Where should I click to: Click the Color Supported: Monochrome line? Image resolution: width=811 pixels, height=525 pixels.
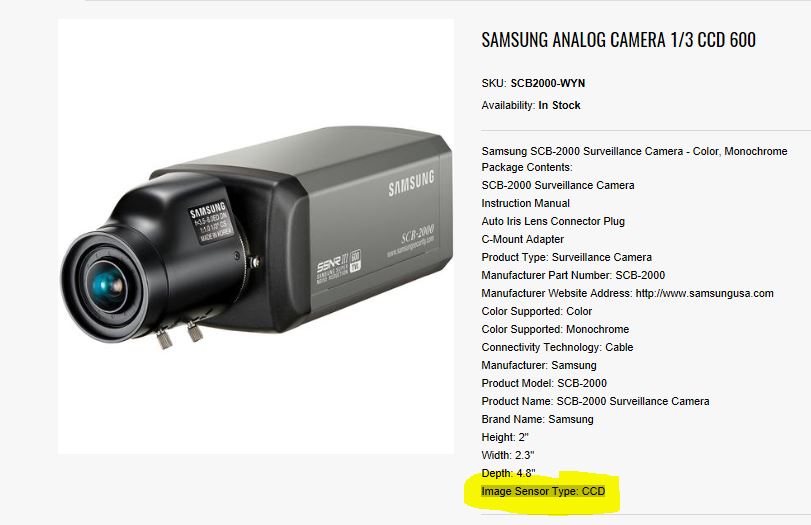(555, 329)
